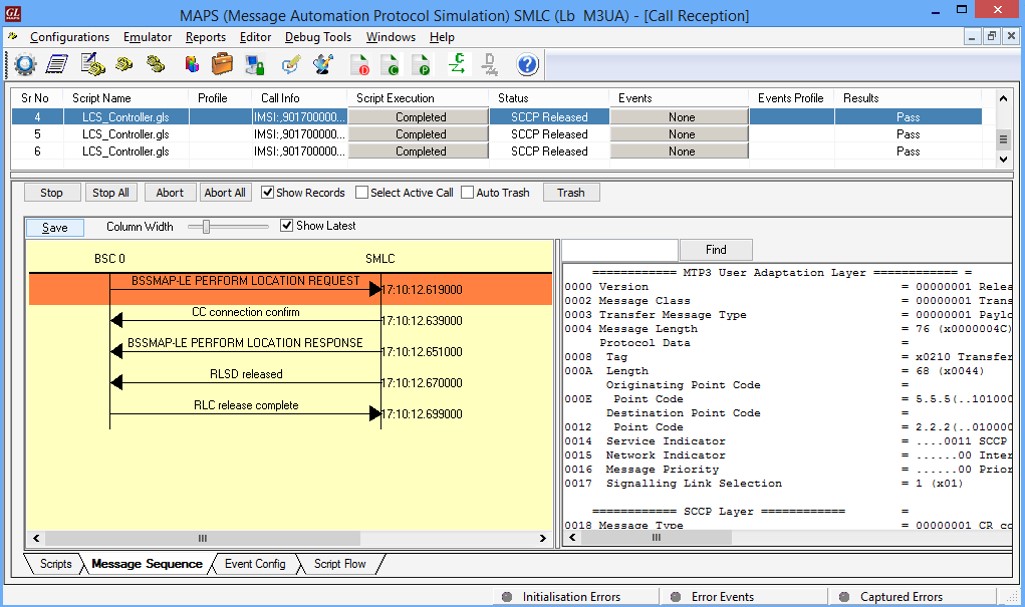The image size is (1025, 607).
Task: Click the Call Info column header
Action: [280, 98]
